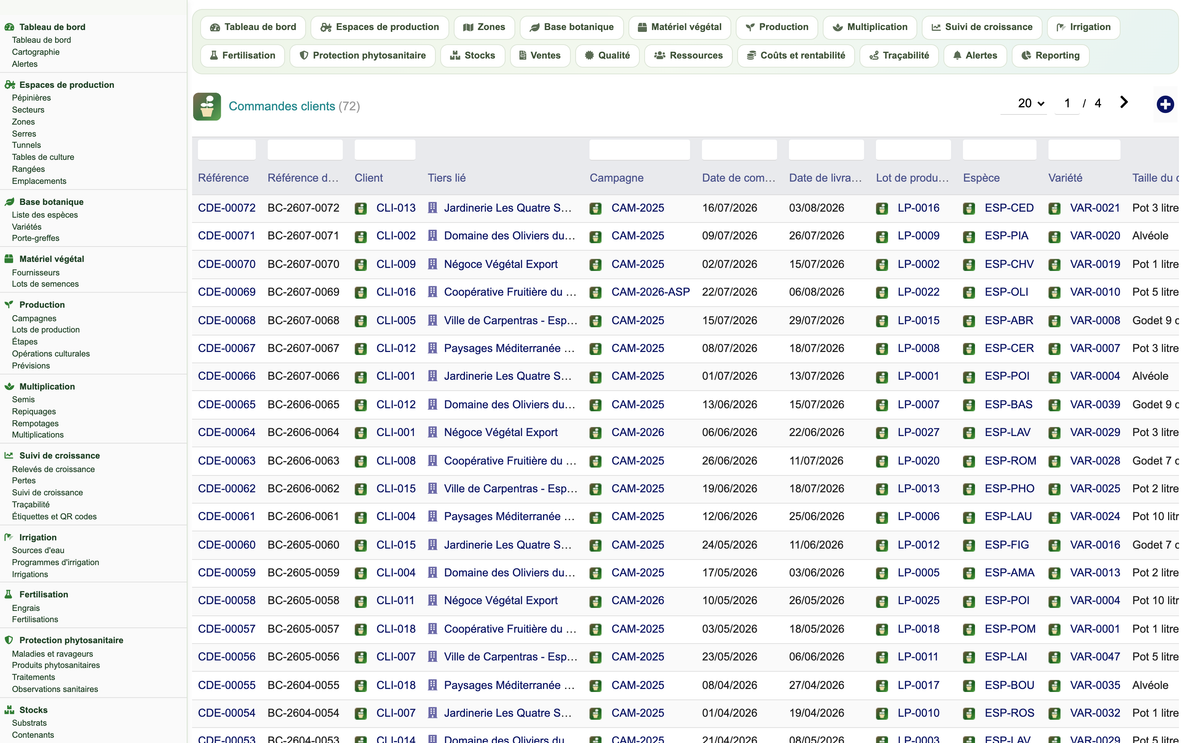
Task: Open the Alertes tab
Action: (x=975, y=55)
